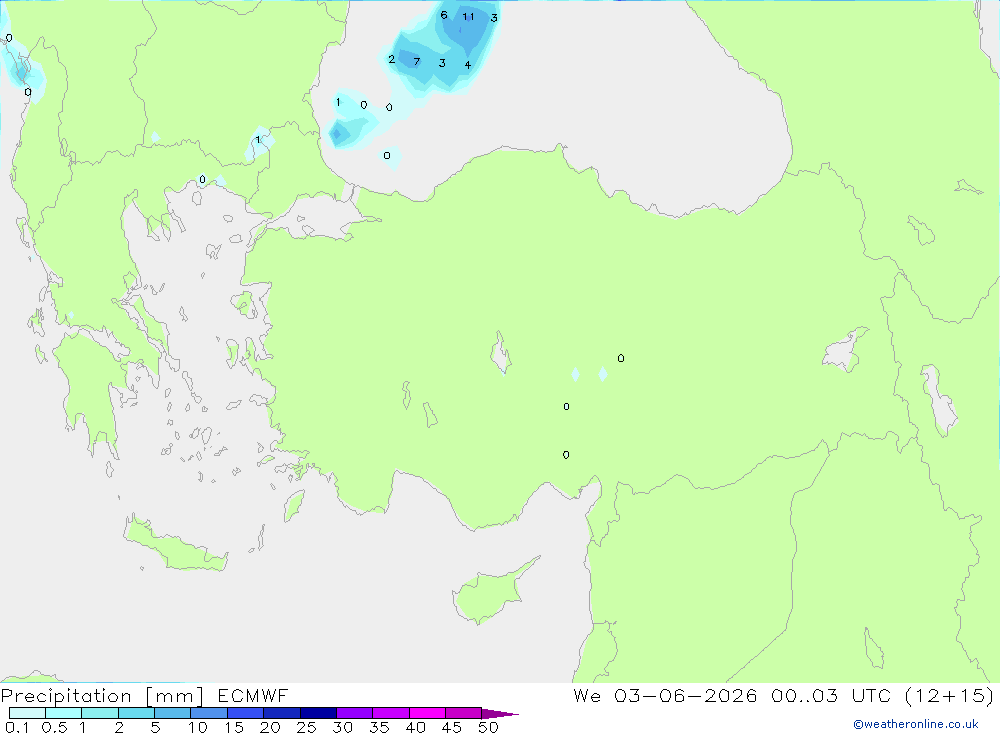Click the '4' precipitation value on map
Image resolution: width=1000 pixels, height=733 pixels.
coord(467,64)
